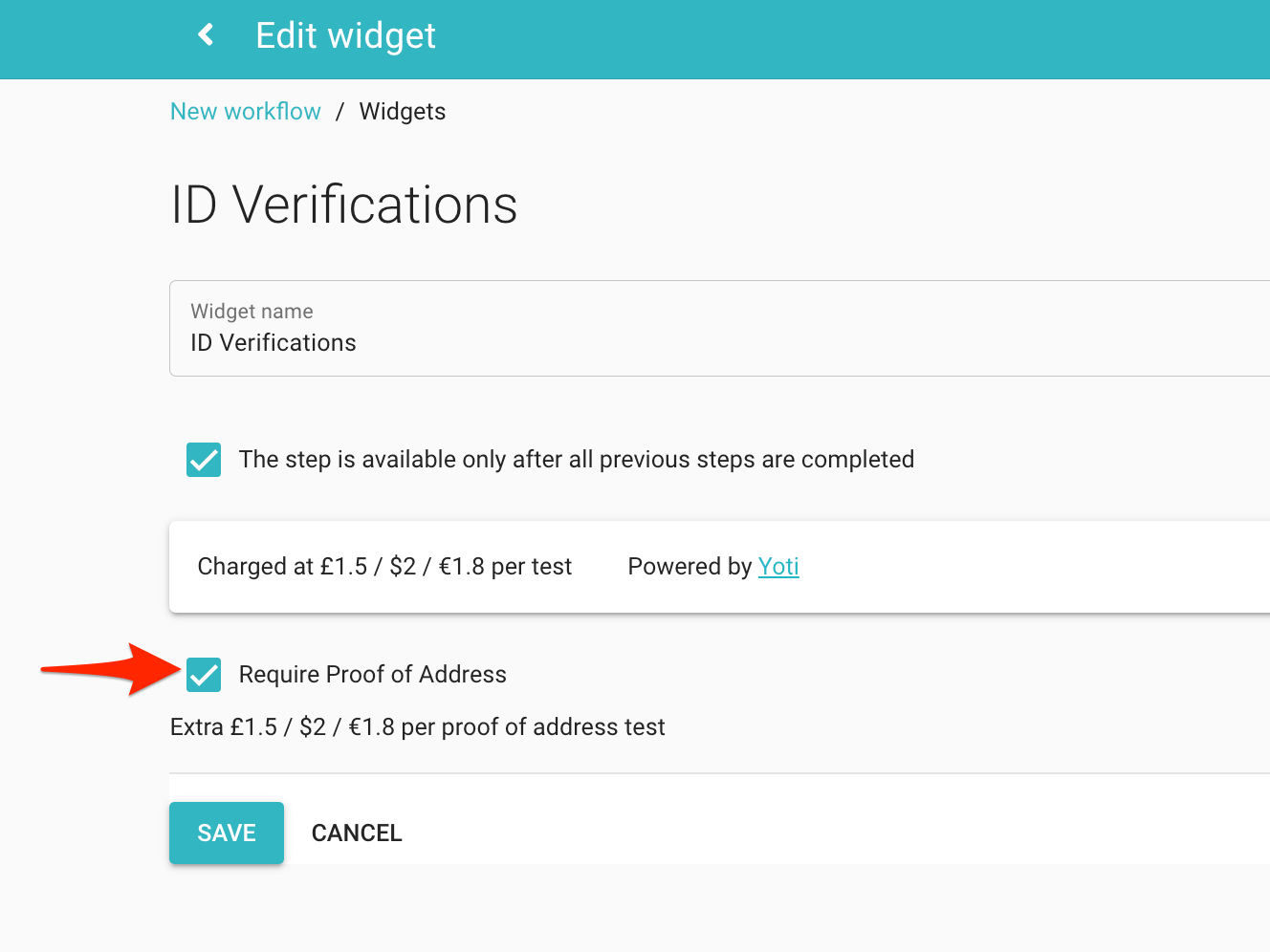Viewport: 1270px width, 952px height.
Task: Click CANCEL to discard changes
Action: point(356,833)
